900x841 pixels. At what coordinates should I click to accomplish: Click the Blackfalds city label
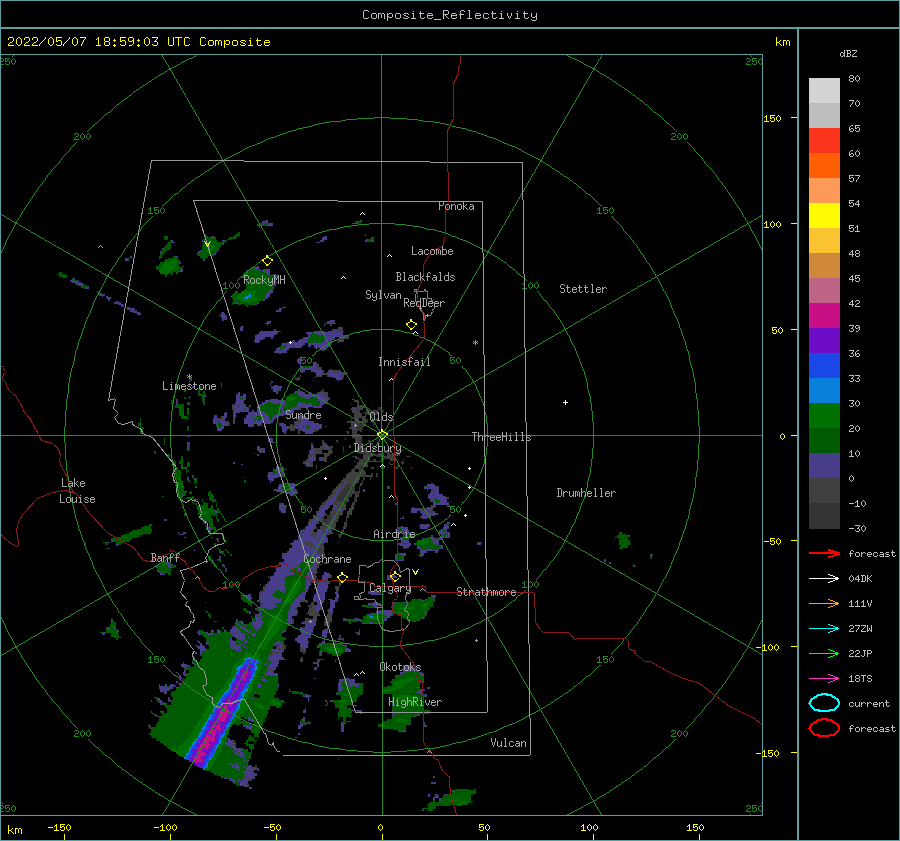425,277
